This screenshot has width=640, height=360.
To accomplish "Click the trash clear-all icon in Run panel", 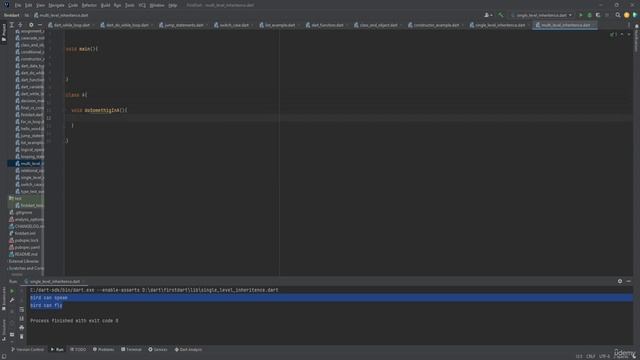I will point(22,336).
